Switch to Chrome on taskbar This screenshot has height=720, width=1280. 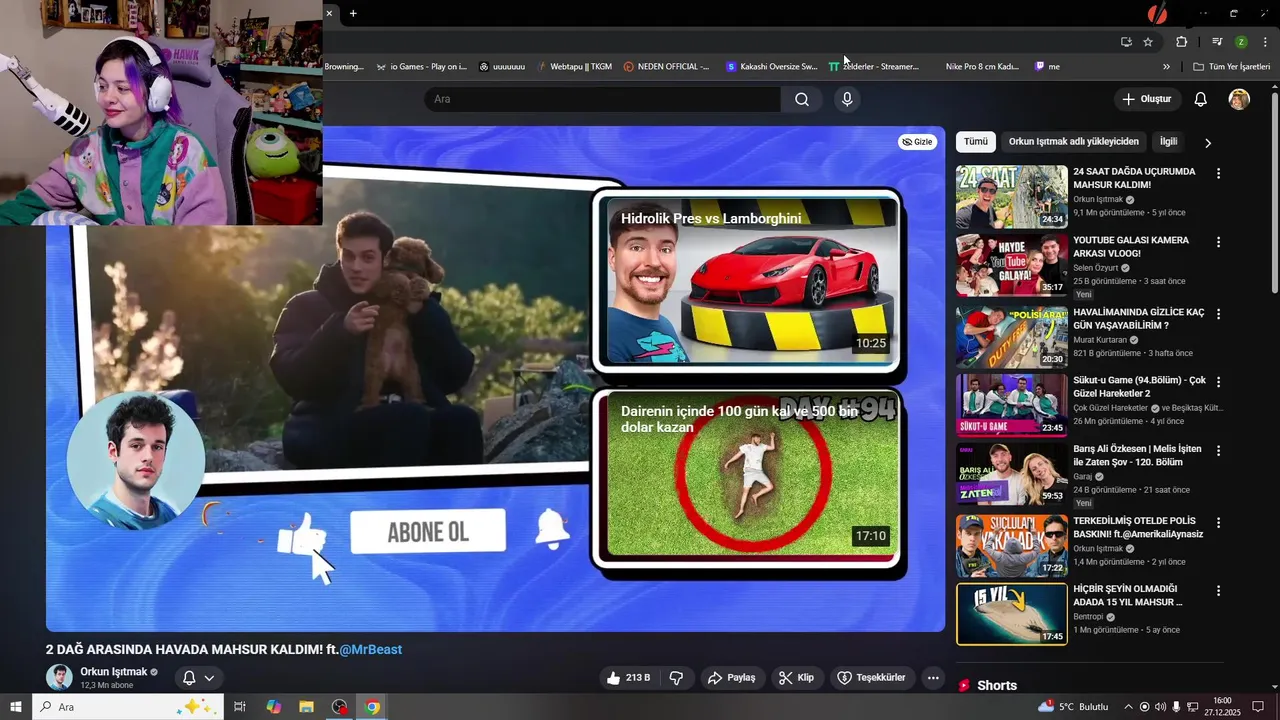point(372,707)
